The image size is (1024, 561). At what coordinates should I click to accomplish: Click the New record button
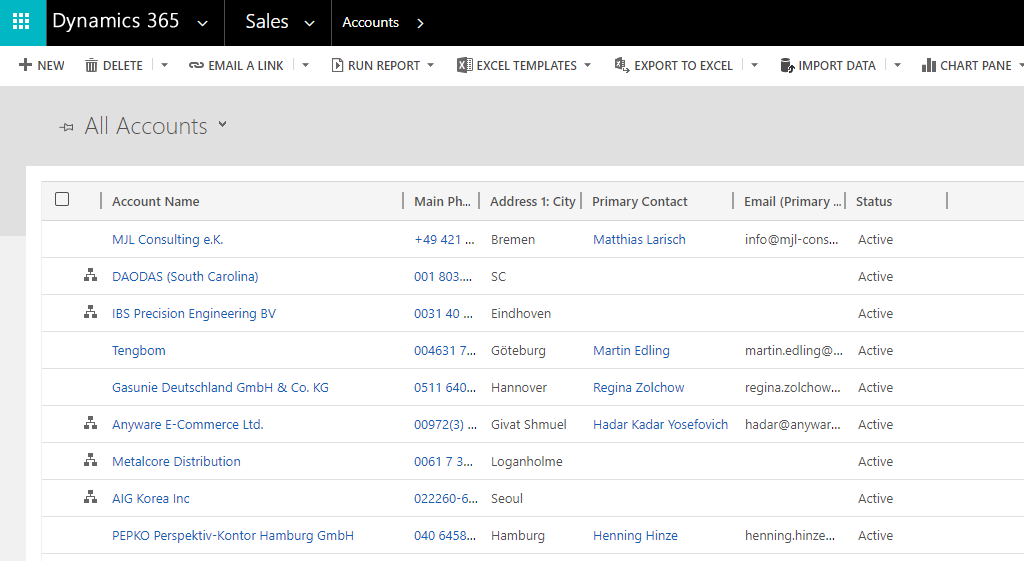(41, 65)
